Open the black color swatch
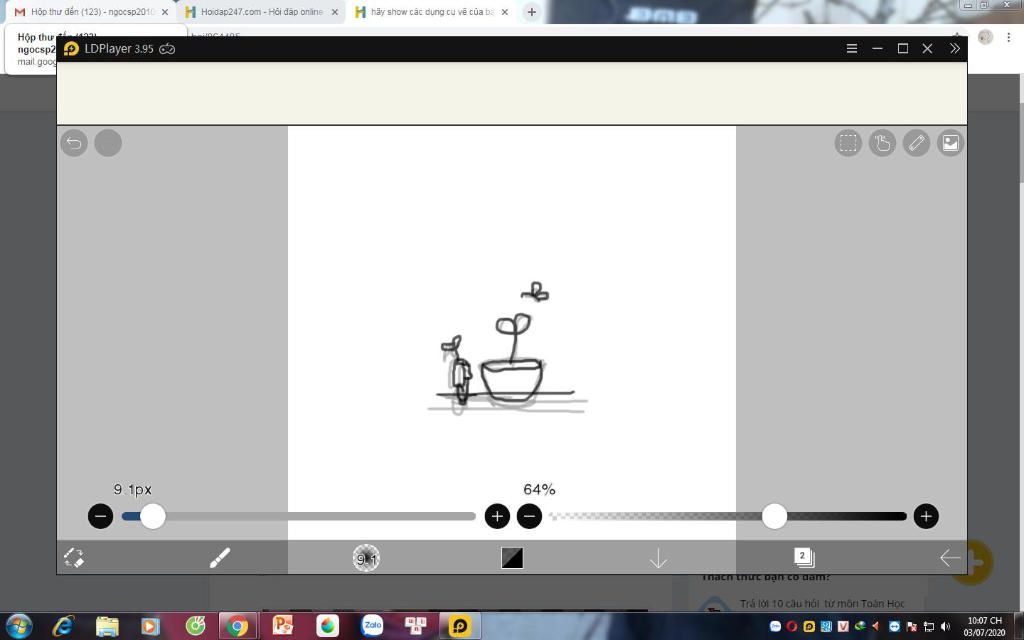This screenshot has width=1024, height=640. (512, 558)
